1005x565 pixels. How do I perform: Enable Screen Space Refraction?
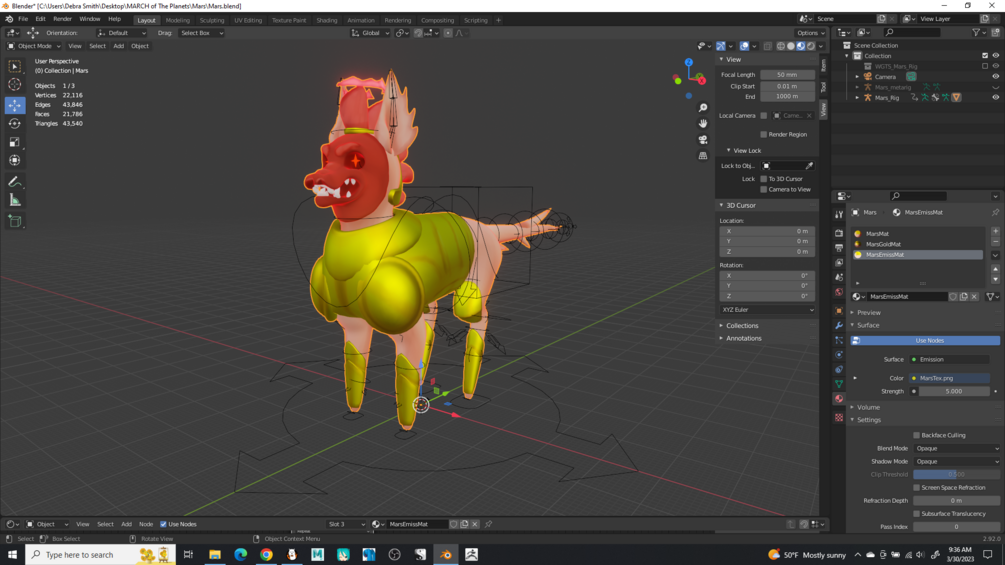tap(917, 487)
